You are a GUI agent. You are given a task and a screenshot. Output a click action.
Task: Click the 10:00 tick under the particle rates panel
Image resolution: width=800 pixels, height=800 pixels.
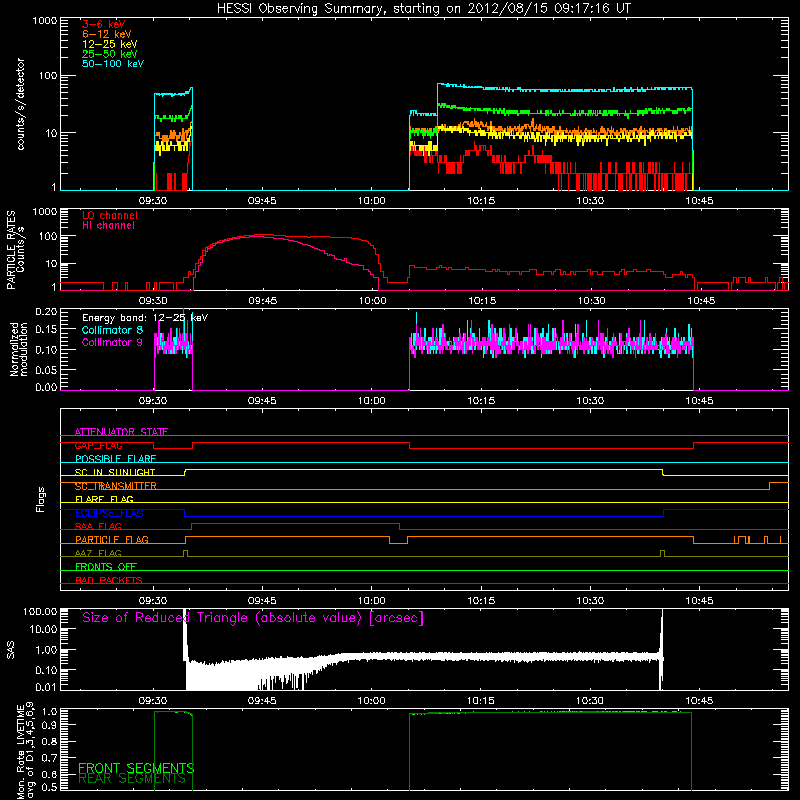372,301
